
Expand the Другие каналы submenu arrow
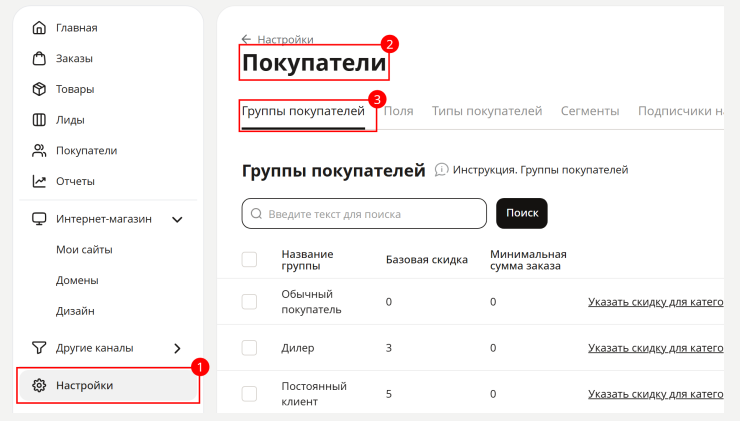click(177, 348)
